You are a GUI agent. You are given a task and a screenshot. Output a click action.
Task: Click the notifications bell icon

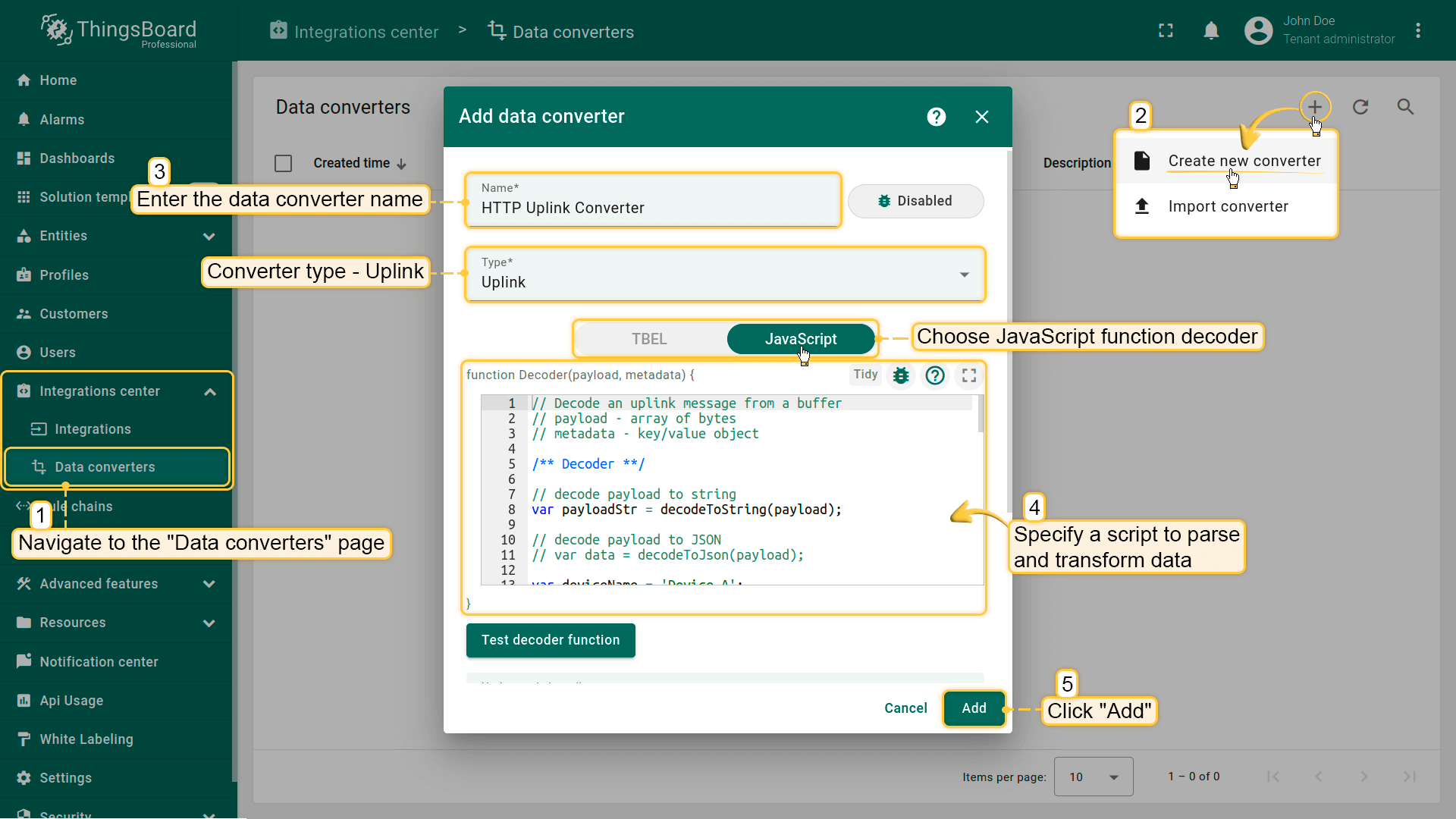click(x=1211, y=31)
